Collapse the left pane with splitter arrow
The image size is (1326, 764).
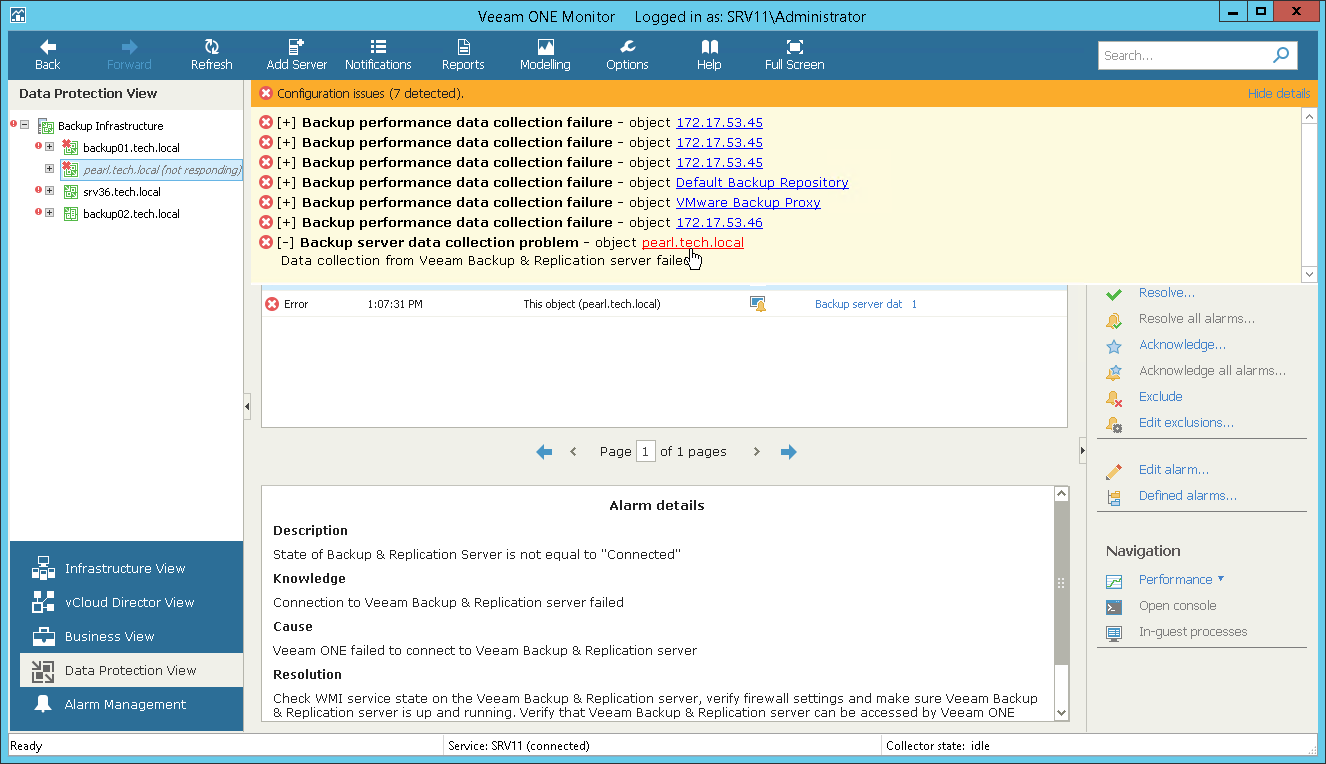click(247, 406)
